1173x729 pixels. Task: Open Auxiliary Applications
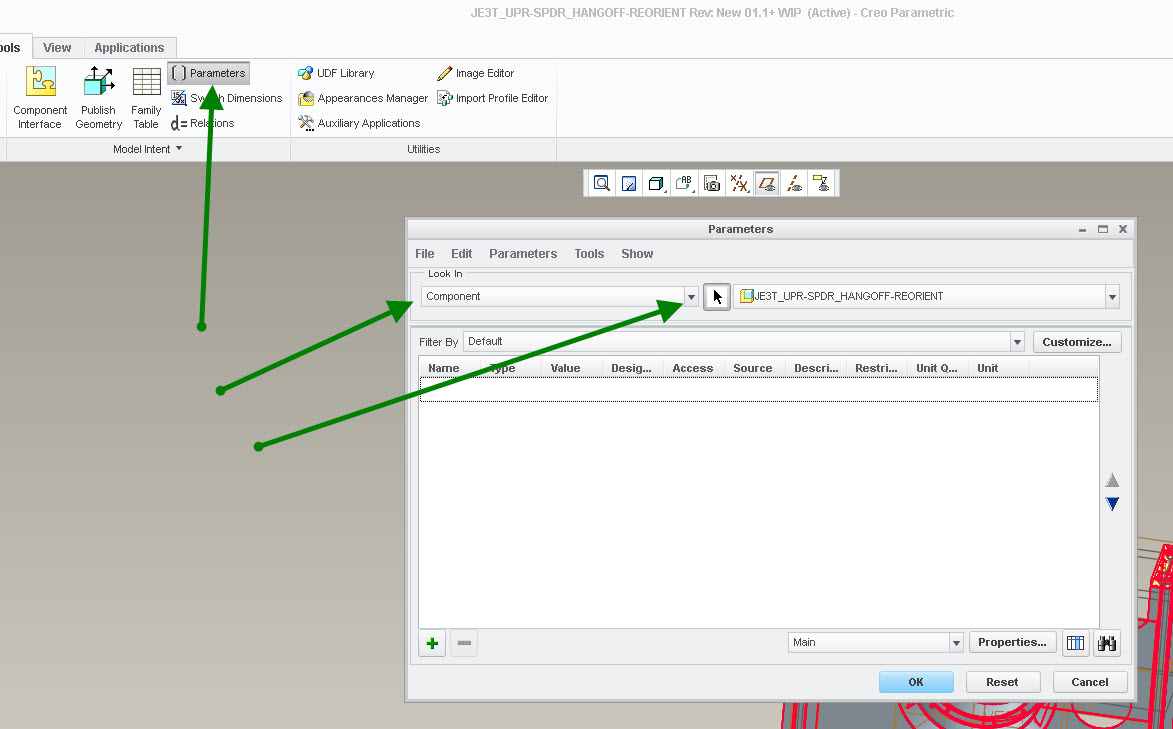[x=359, y=123]
